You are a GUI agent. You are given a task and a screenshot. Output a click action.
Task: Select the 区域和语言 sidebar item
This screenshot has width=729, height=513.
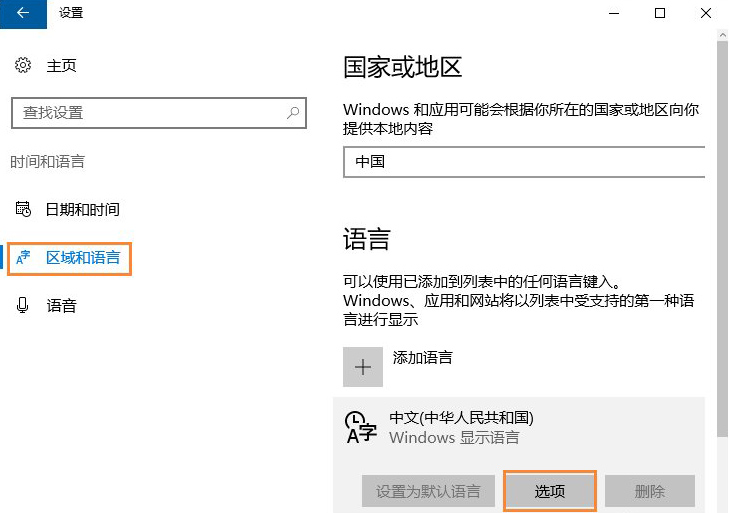pos(82,258)
